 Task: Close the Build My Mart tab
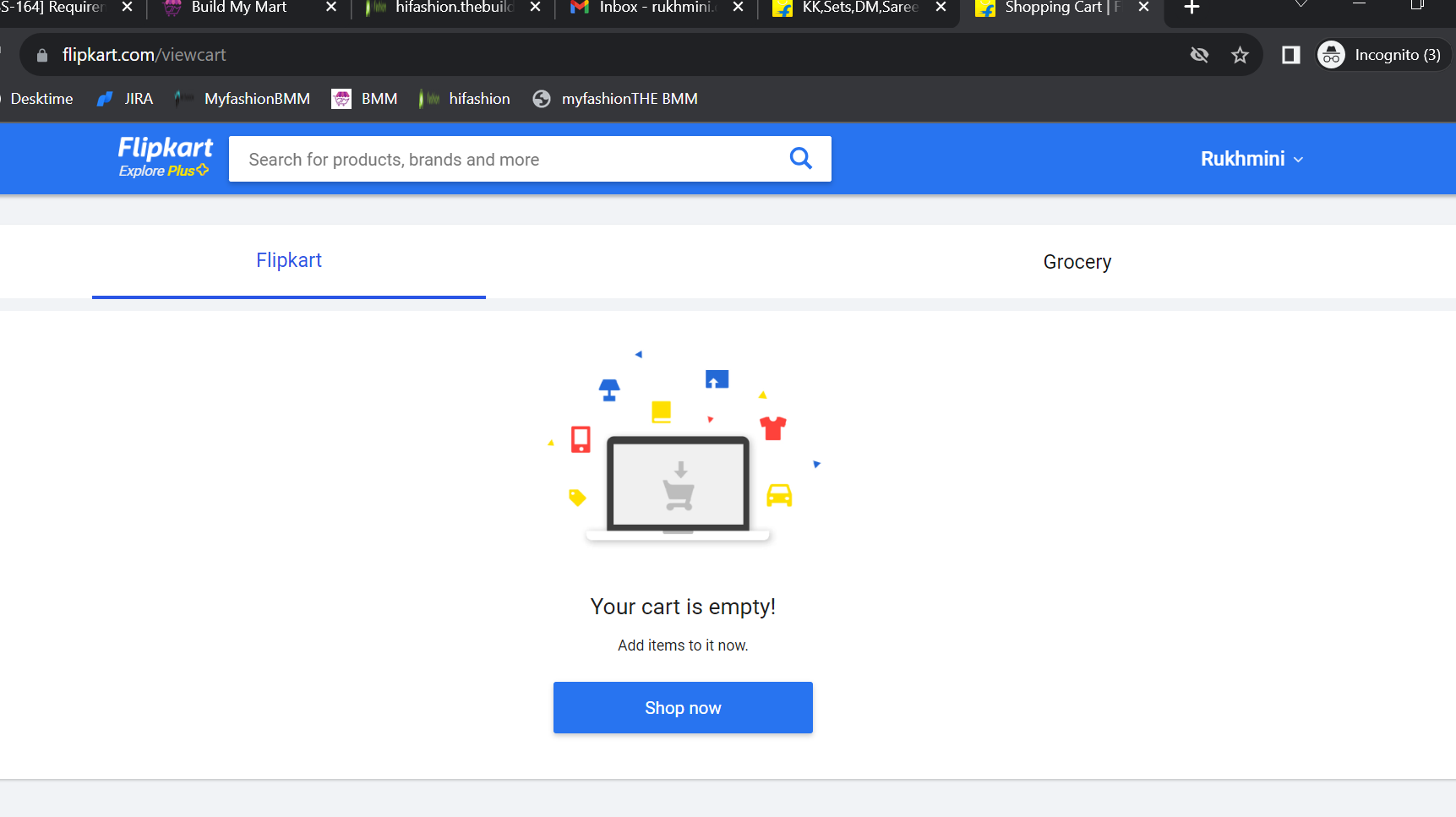(331, 7)
